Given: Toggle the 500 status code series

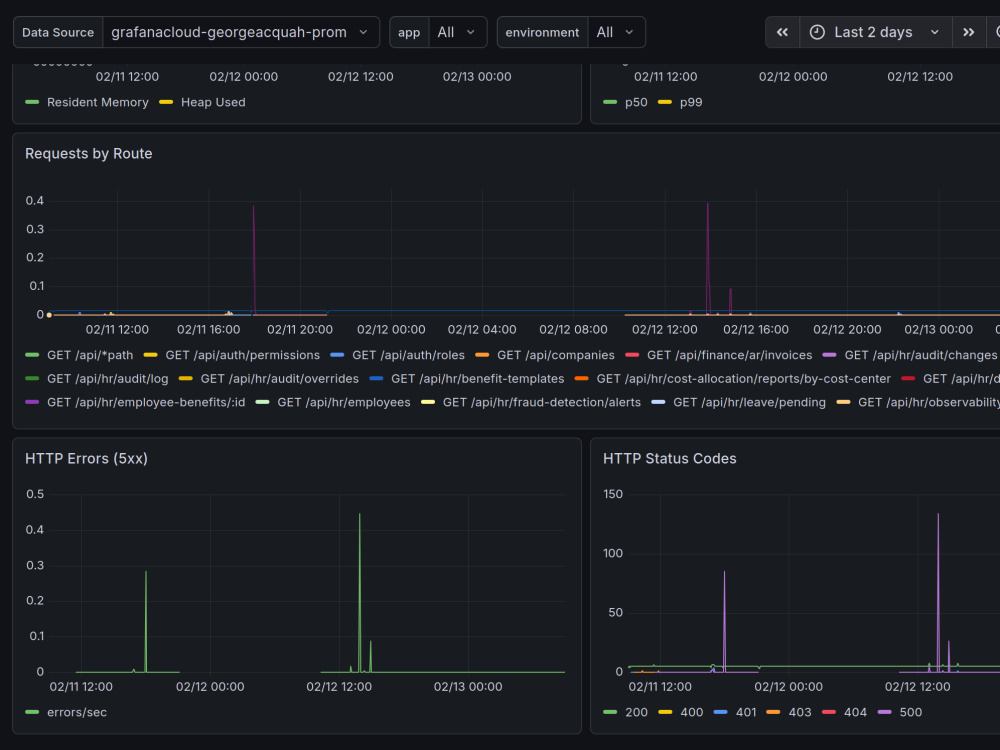Looking at the screenshot, I should (910, 712).
